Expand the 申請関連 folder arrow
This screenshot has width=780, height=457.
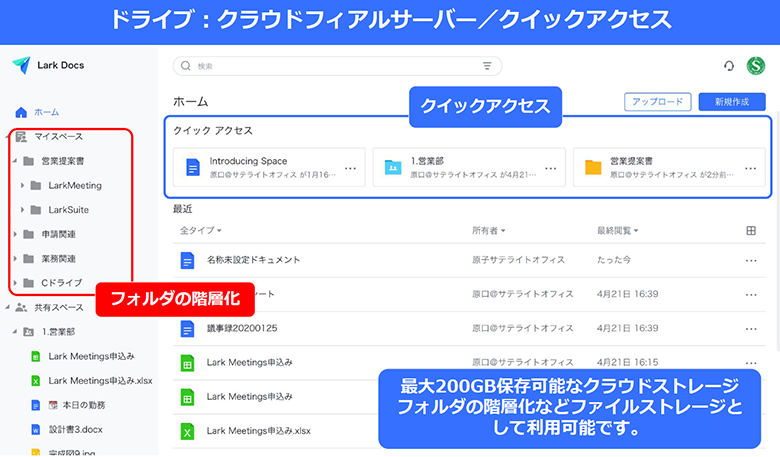click(15, 234)
